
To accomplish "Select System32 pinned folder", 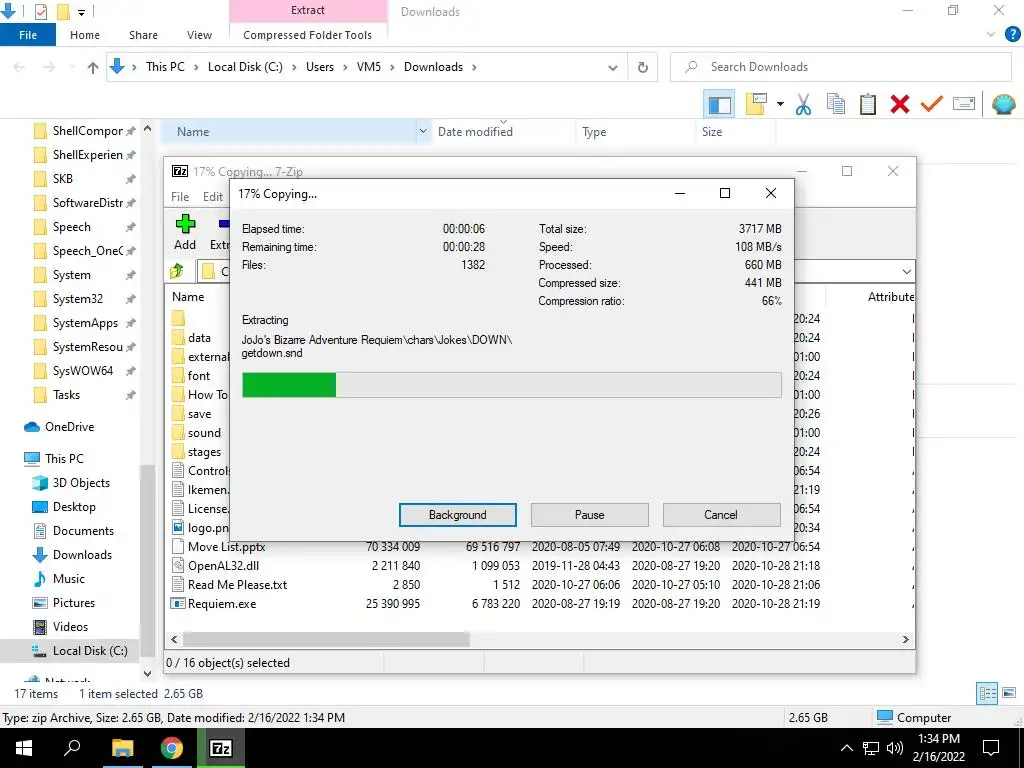I will pos(78,299).
